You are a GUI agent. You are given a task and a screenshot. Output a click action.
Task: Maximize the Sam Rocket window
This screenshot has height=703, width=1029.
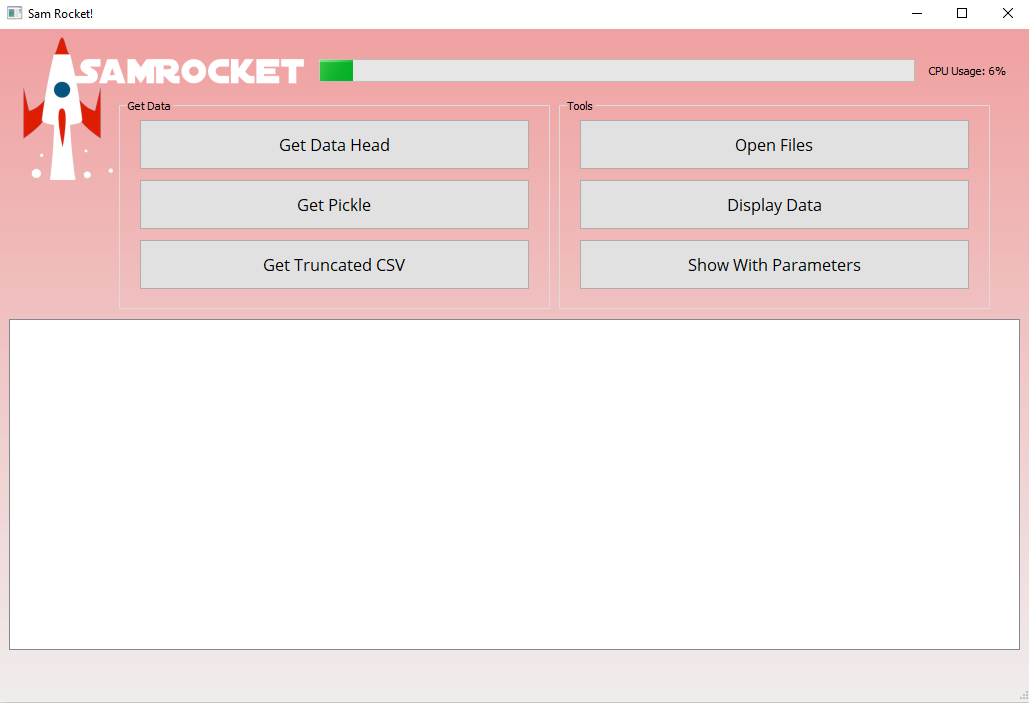pyautogui.click(x=962, y=13)
